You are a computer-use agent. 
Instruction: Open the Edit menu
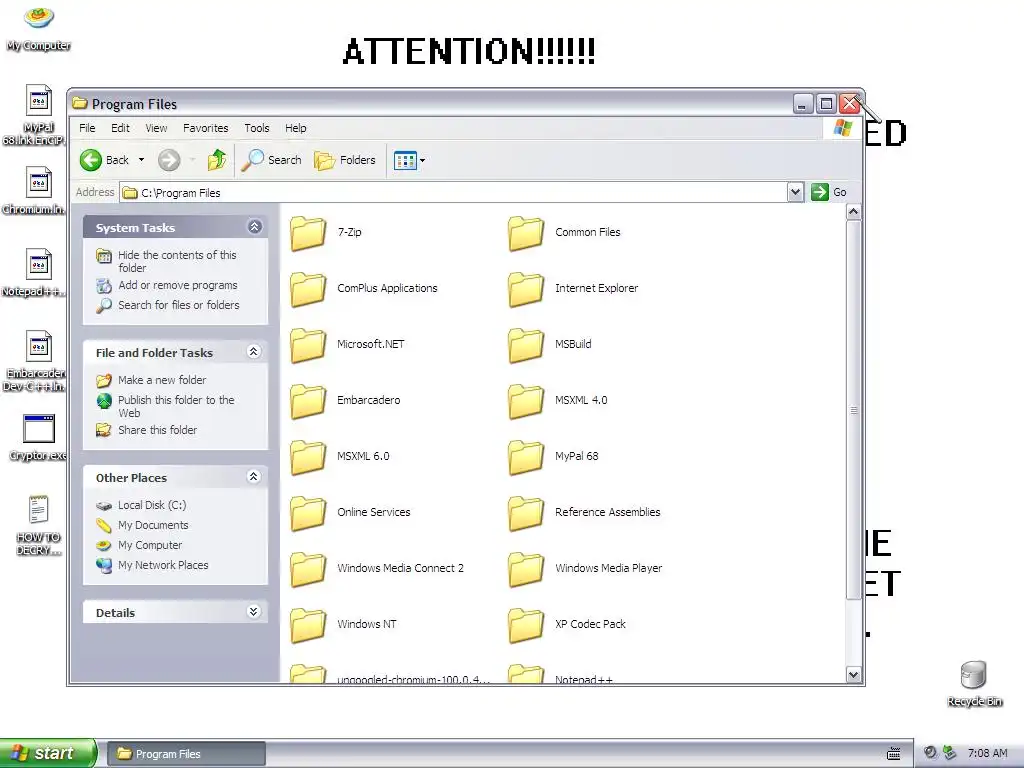point(120,128)
